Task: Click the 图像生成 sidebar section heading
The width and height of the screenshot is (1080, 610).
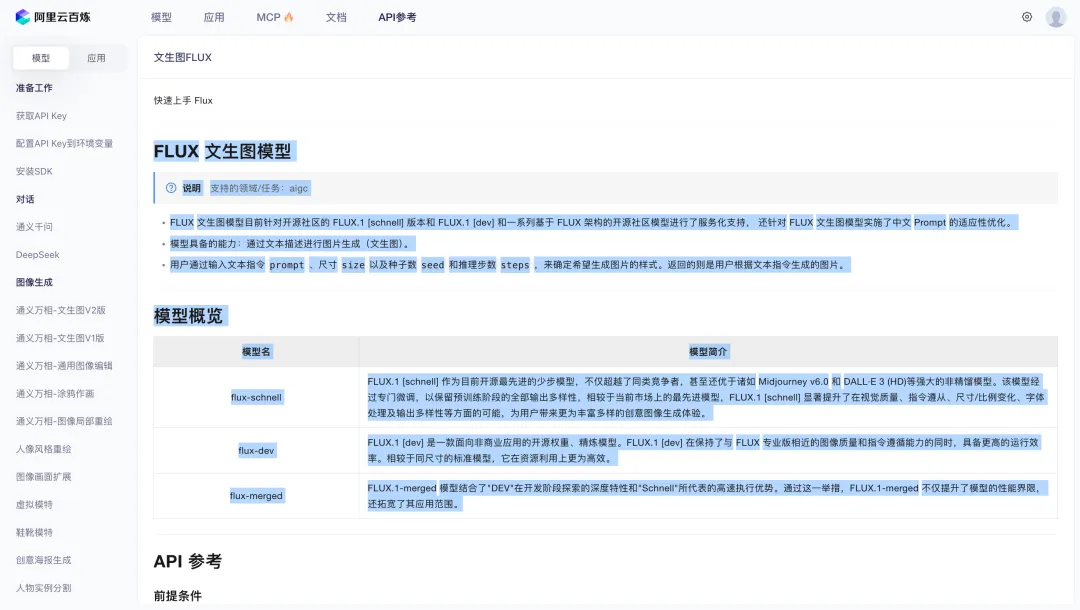Action: click(x=34, y=282)
